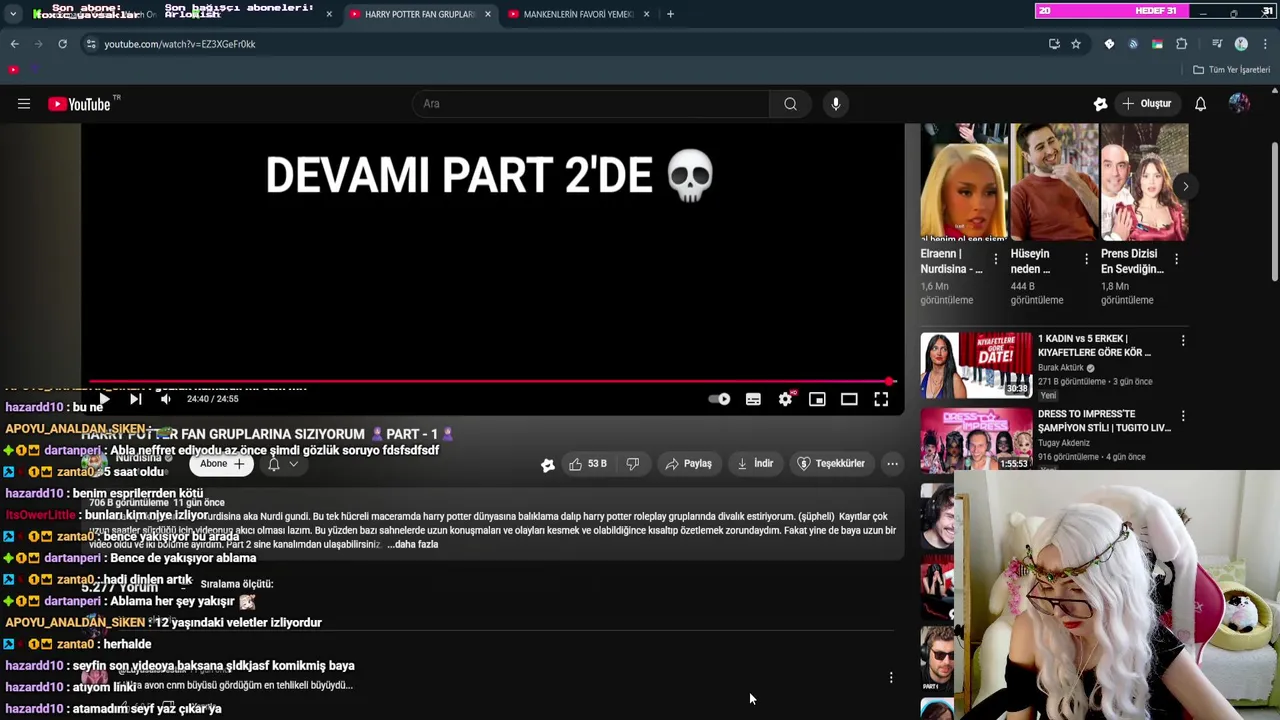The height and width of the screenshot is (720, 1280).
Task: Open the browser extensions puzzle icon
Action: [1181, 44]
